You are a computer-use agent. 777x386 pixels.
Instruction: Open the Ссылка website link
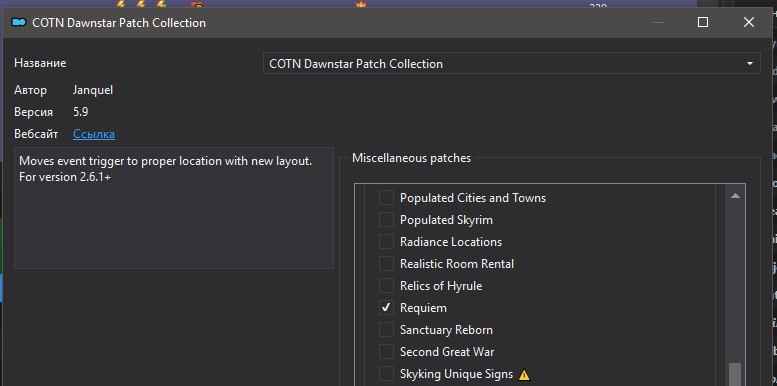[x=94, y=134]
